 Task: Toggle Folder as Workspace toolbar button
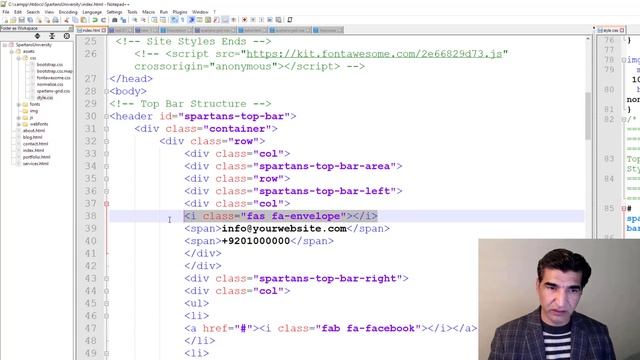pos(225,20)
